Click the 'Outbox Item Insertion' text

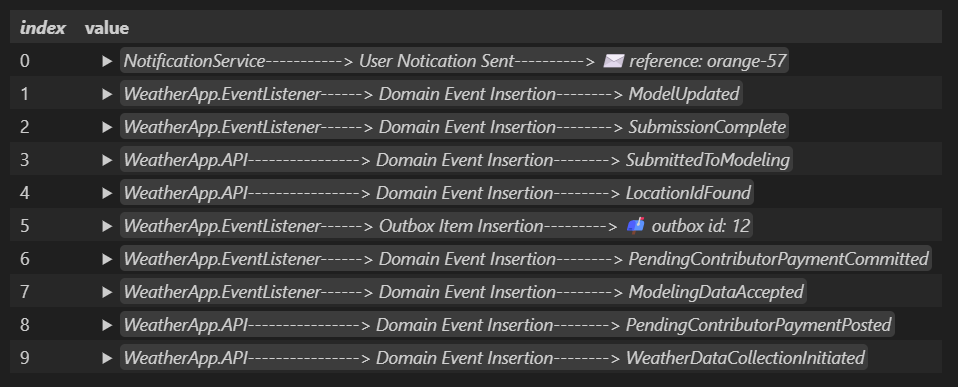coord(461,226)
